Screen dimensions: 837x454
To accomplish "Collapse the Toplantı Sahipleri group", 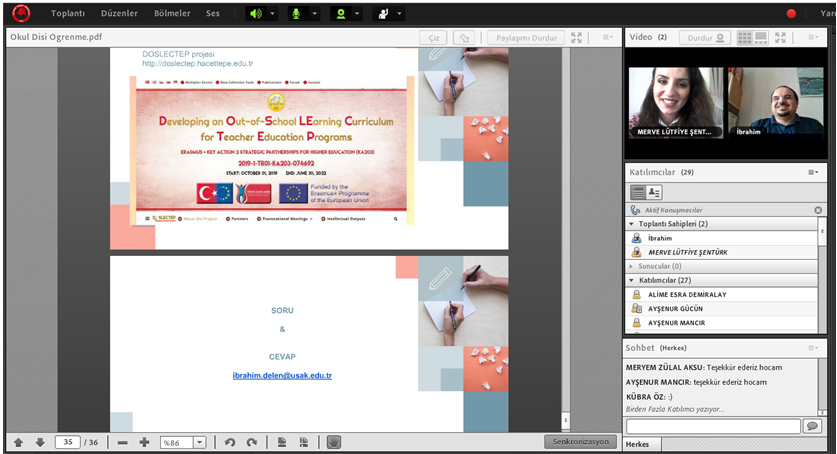I will (x=631, y=224).
